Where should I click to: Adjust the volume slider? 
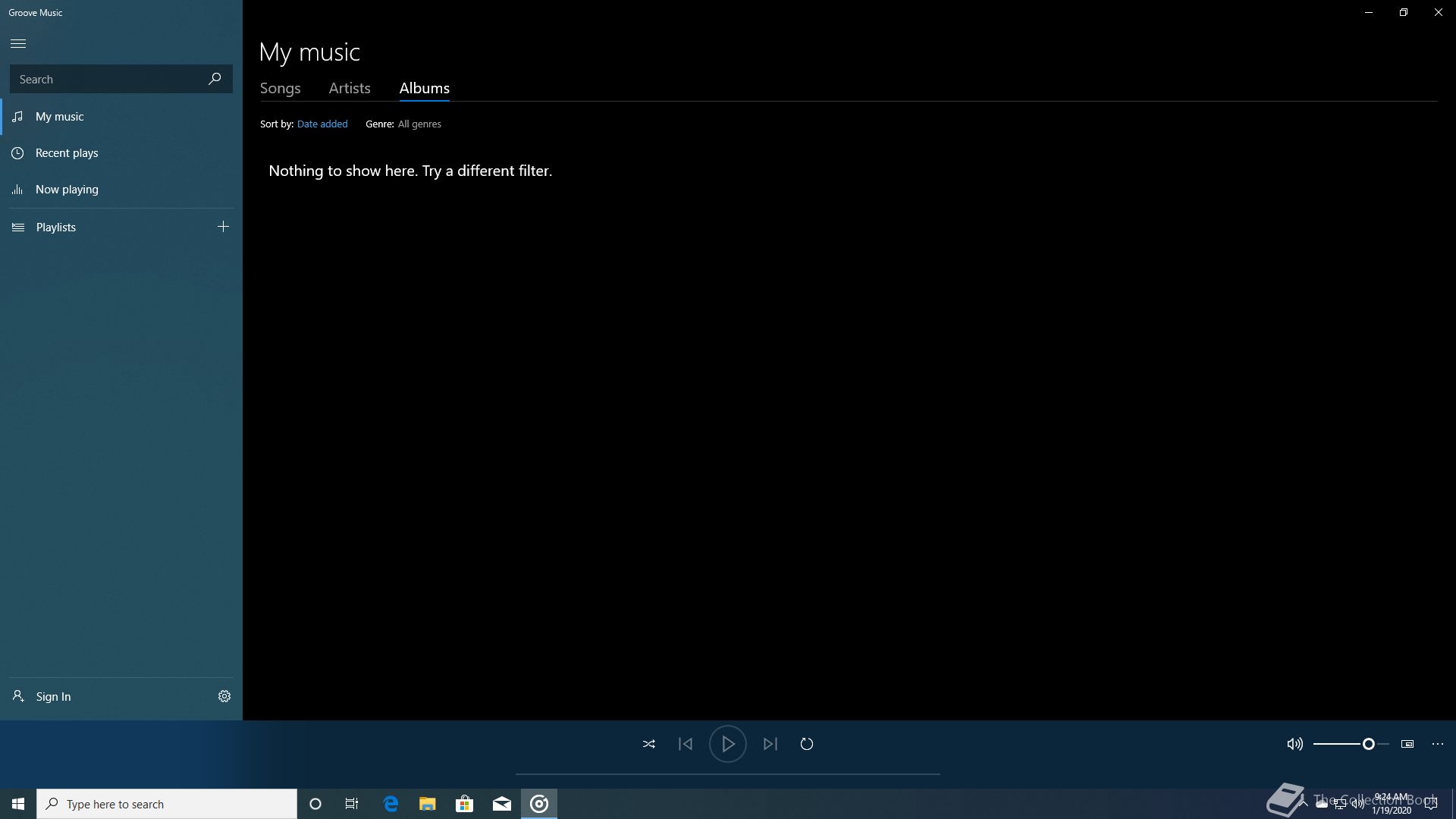pyautogui.click(x=1351, y=744)
